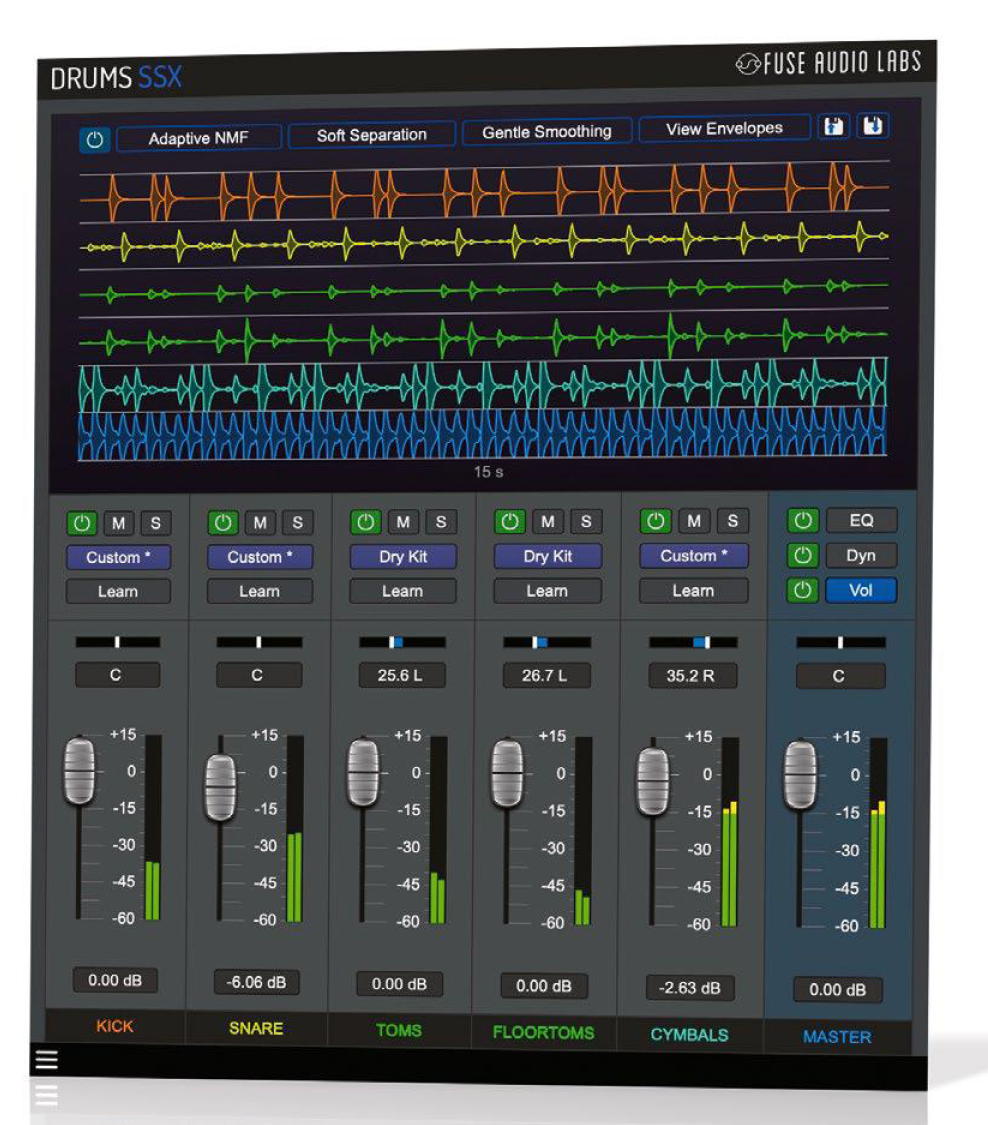988x1125 pixels.
Task: Toggle the Master Dyn power button
Action: 803,555
